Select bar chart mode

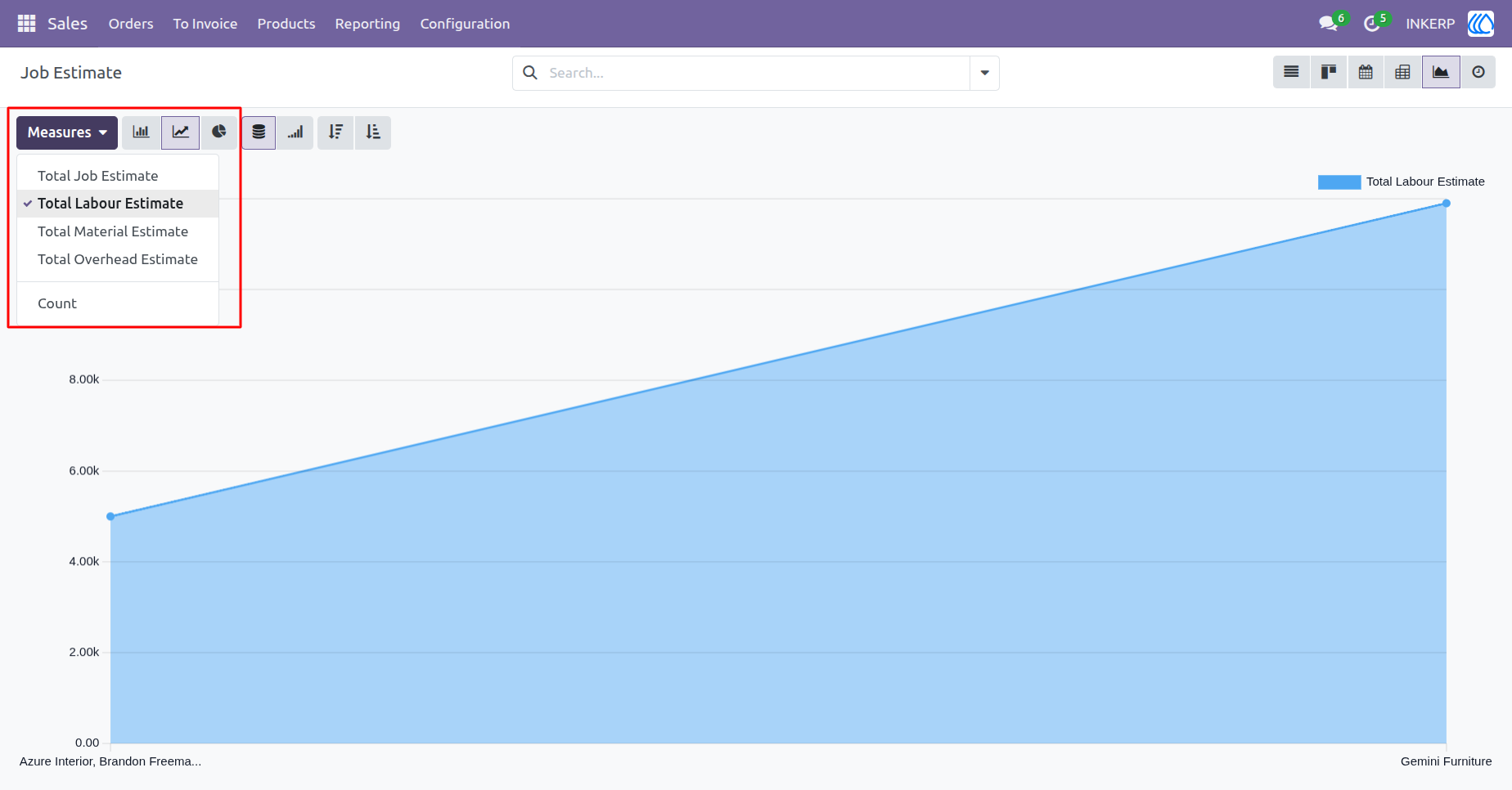142,132
